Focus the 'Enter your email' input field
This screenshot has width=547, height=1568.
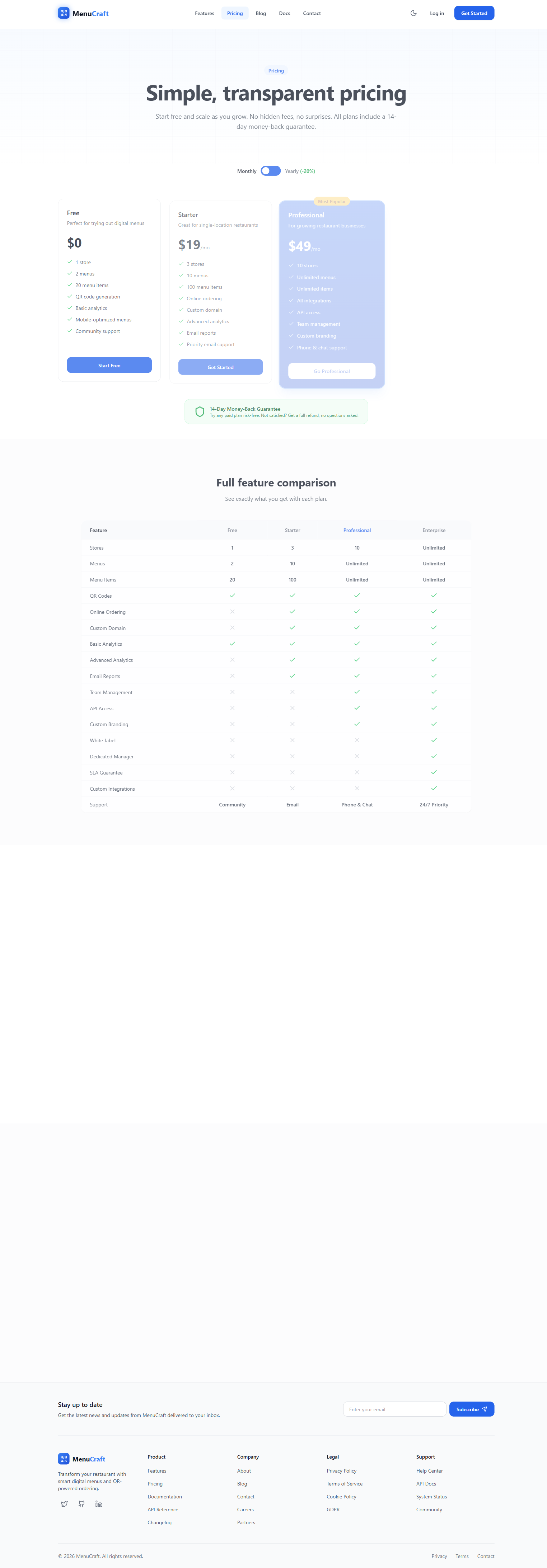[395, 1409]
